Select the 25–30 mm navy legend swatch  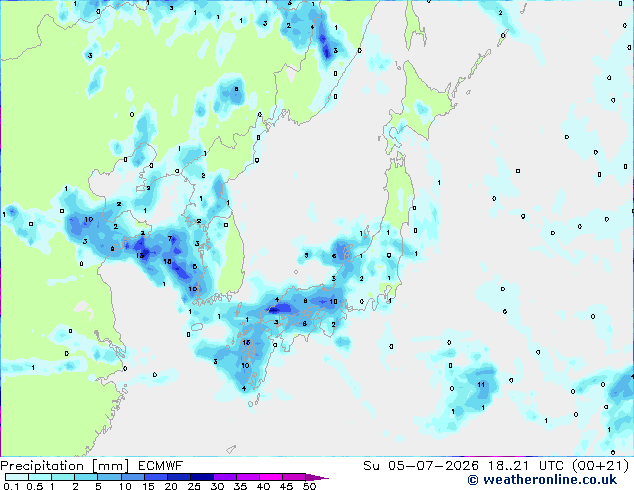(201, 477)
